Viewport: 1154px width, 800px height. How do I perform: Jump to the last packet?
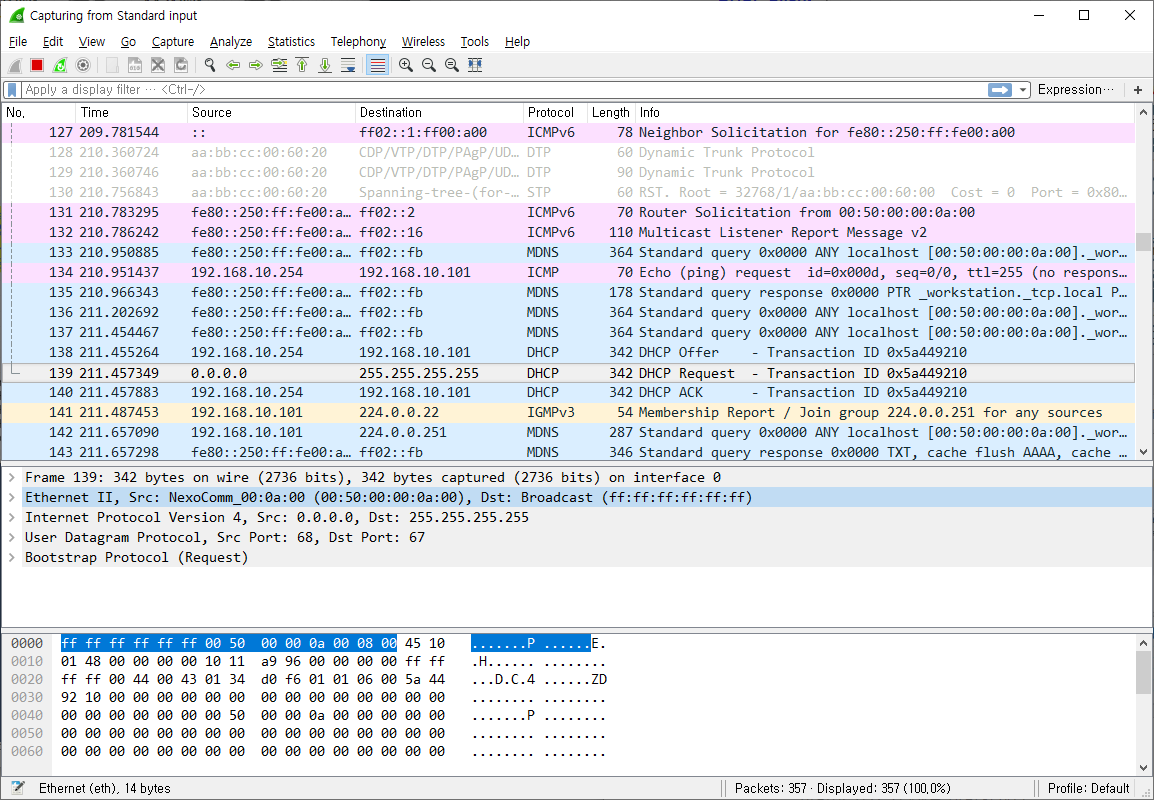[325, 66]
